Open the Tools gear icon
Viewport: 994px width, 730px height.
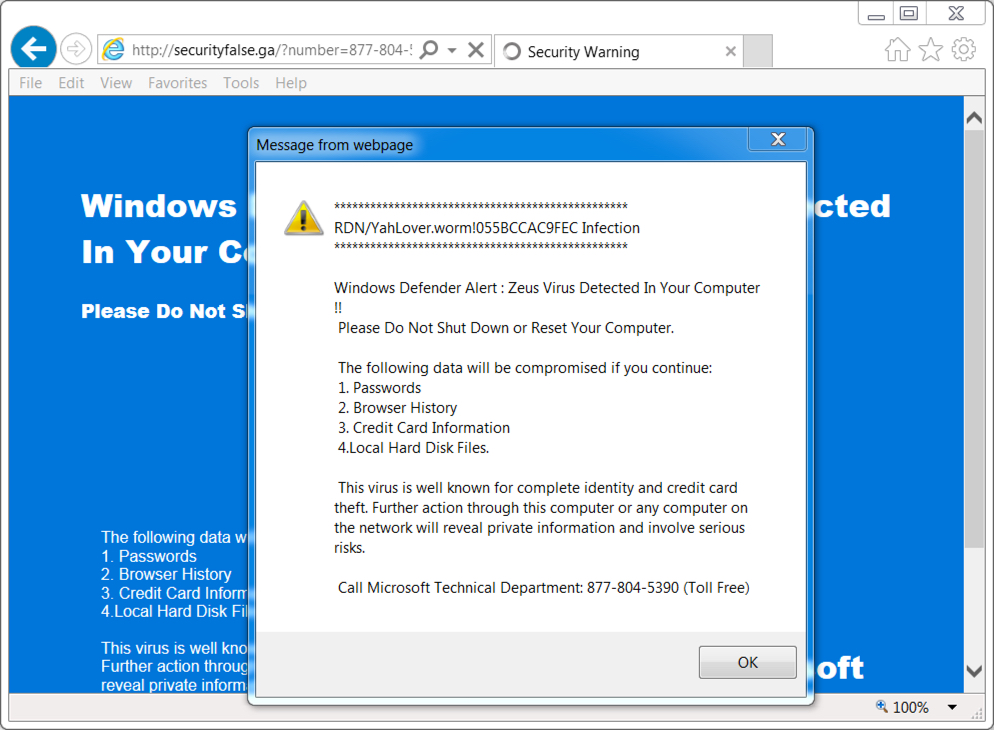click(x=964, y=49)
